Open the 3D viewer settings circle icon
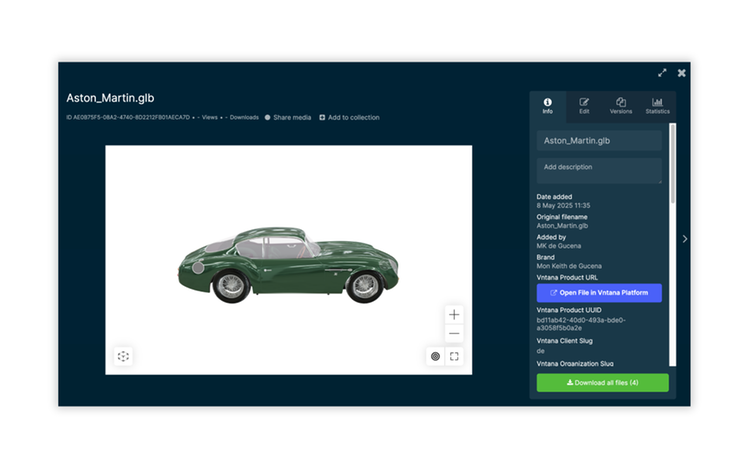 coord(435,356)
